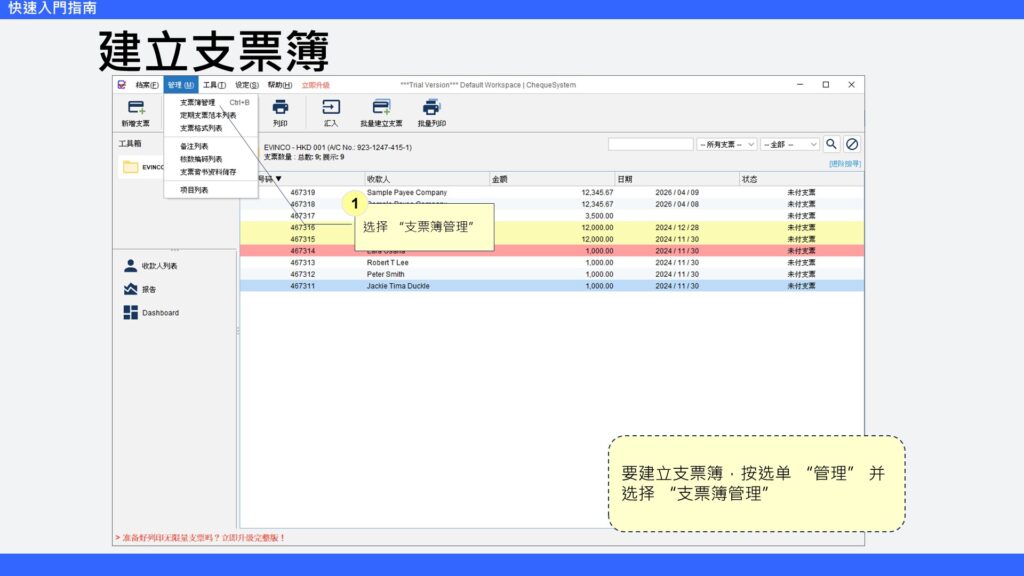Sort by the 金额 column header
The height and width of the screenshot is (576, 1024).
point(552,179)
